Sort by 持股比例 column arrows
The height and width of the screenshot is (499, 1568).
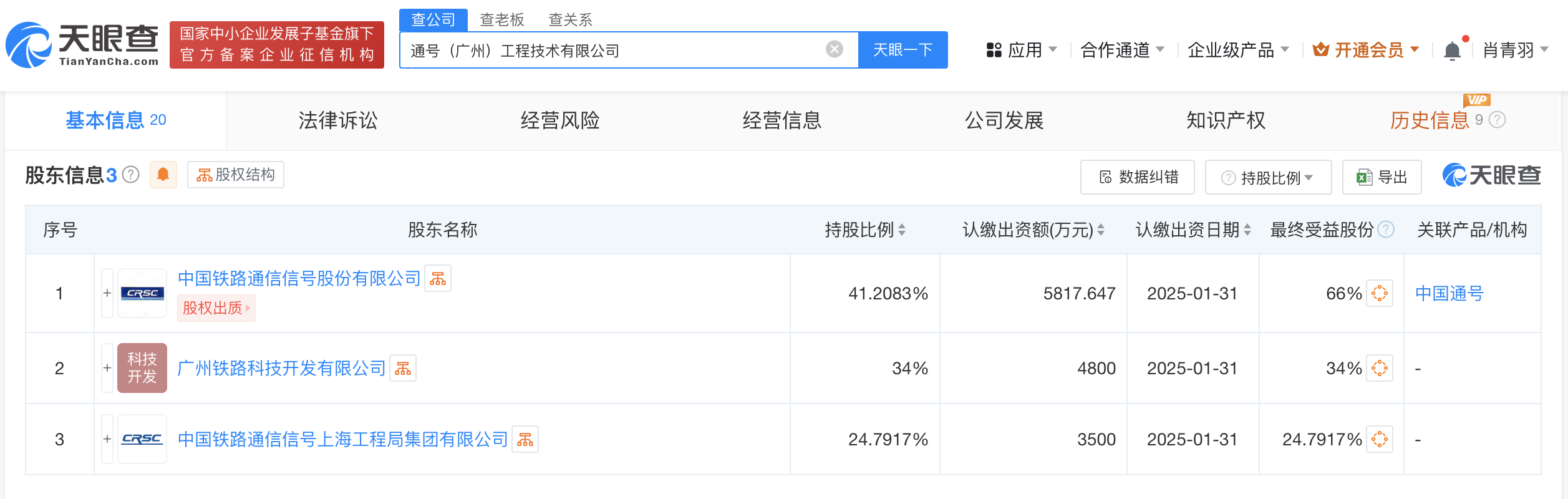[902, 230]
